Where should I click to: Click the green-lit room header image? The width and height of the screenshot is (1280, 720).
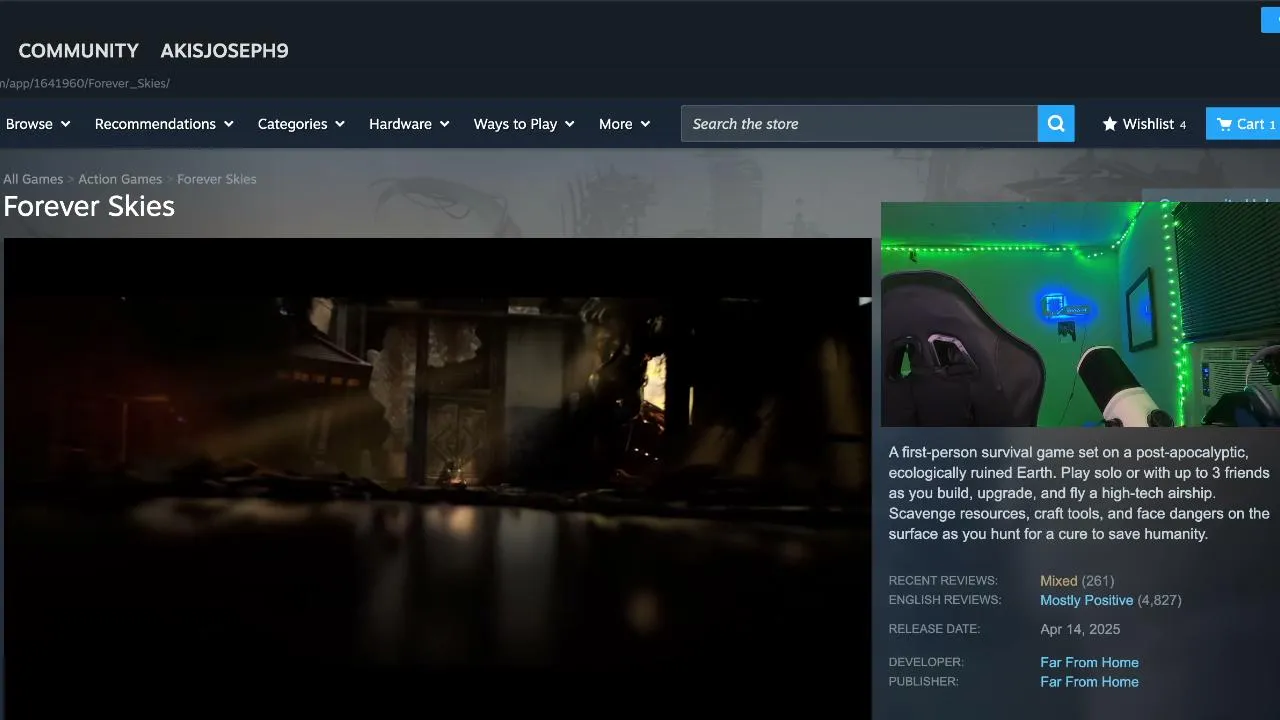pos(1080,314)
